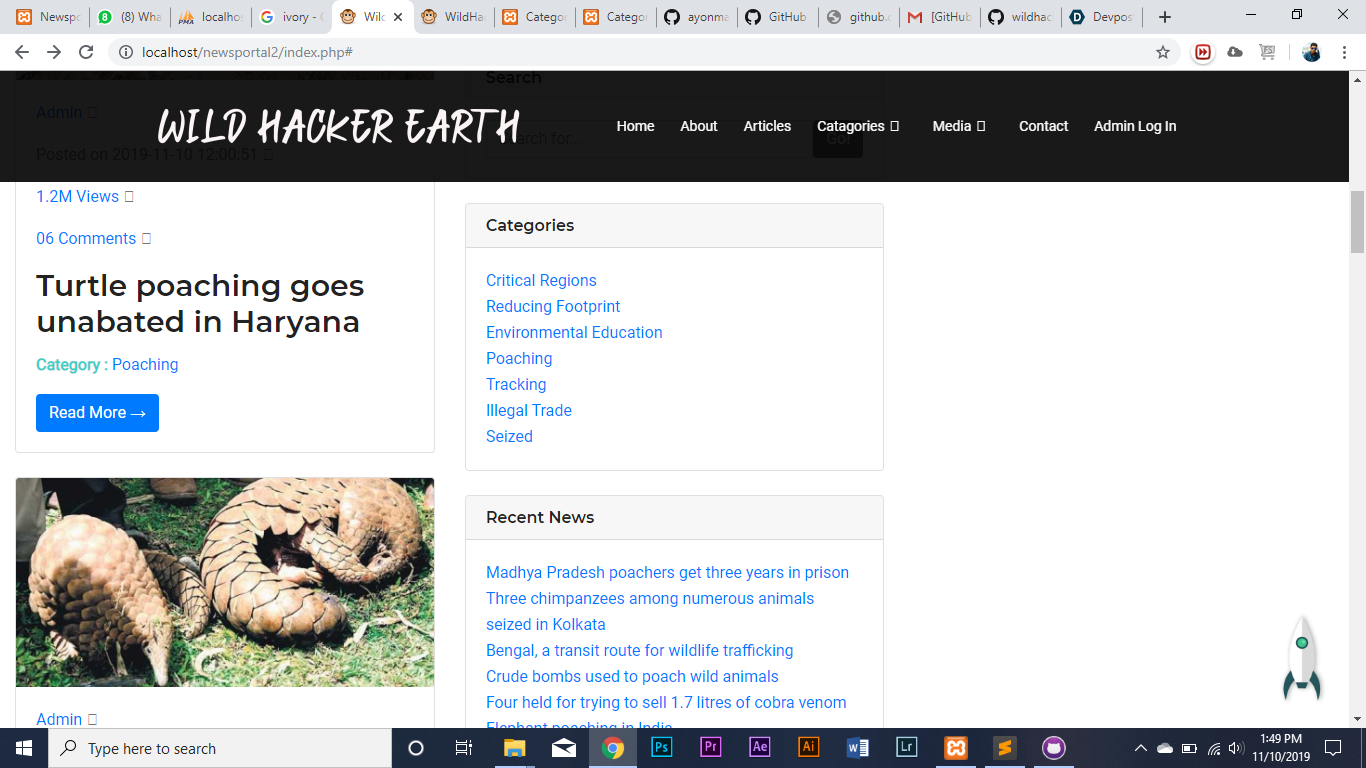Open the shopping cart extension icon

(1268, 52)
